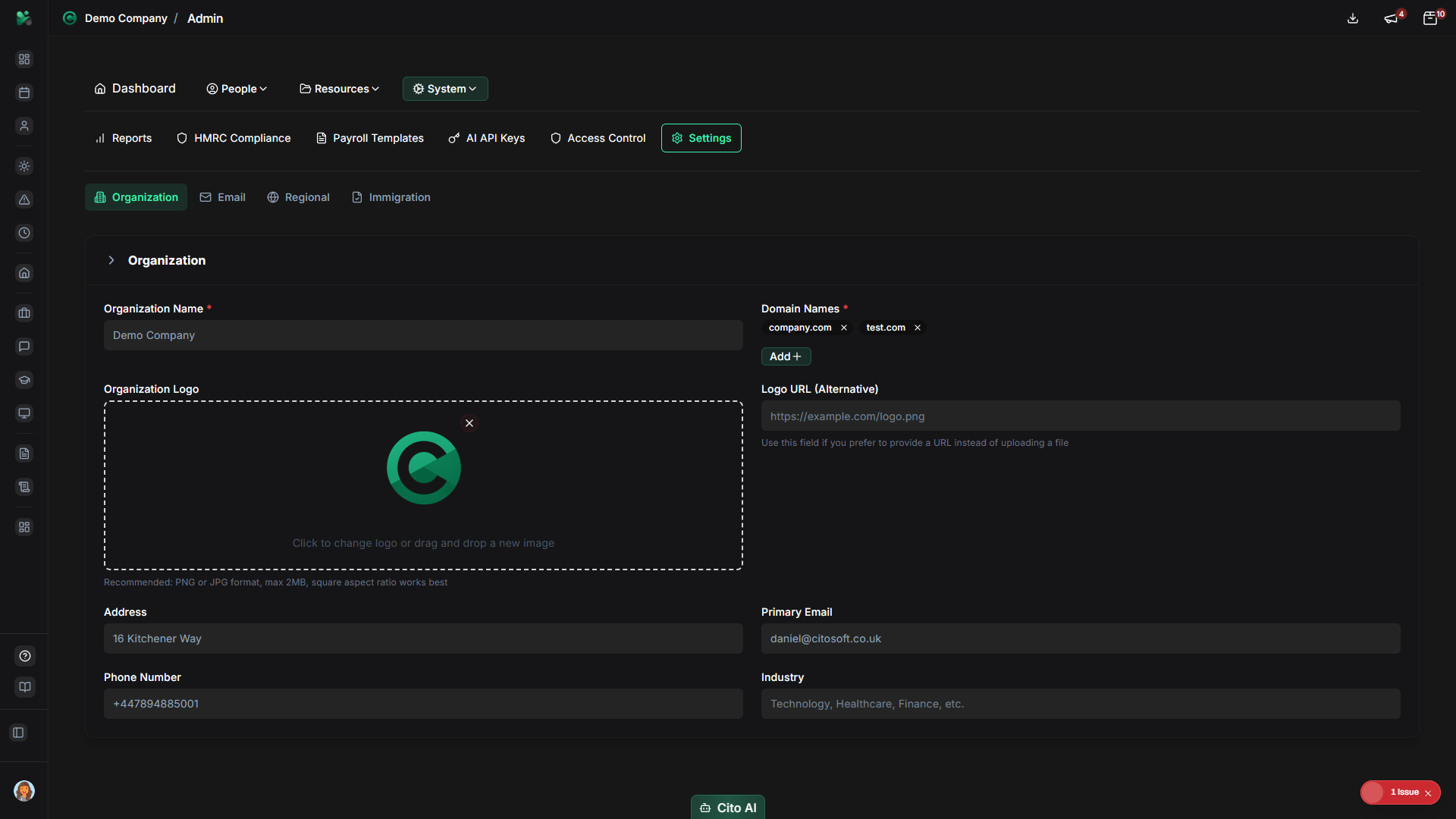Expand the Organization section chevron
This screenshot has height=819, width=1456.
click(x=111, y=260)
